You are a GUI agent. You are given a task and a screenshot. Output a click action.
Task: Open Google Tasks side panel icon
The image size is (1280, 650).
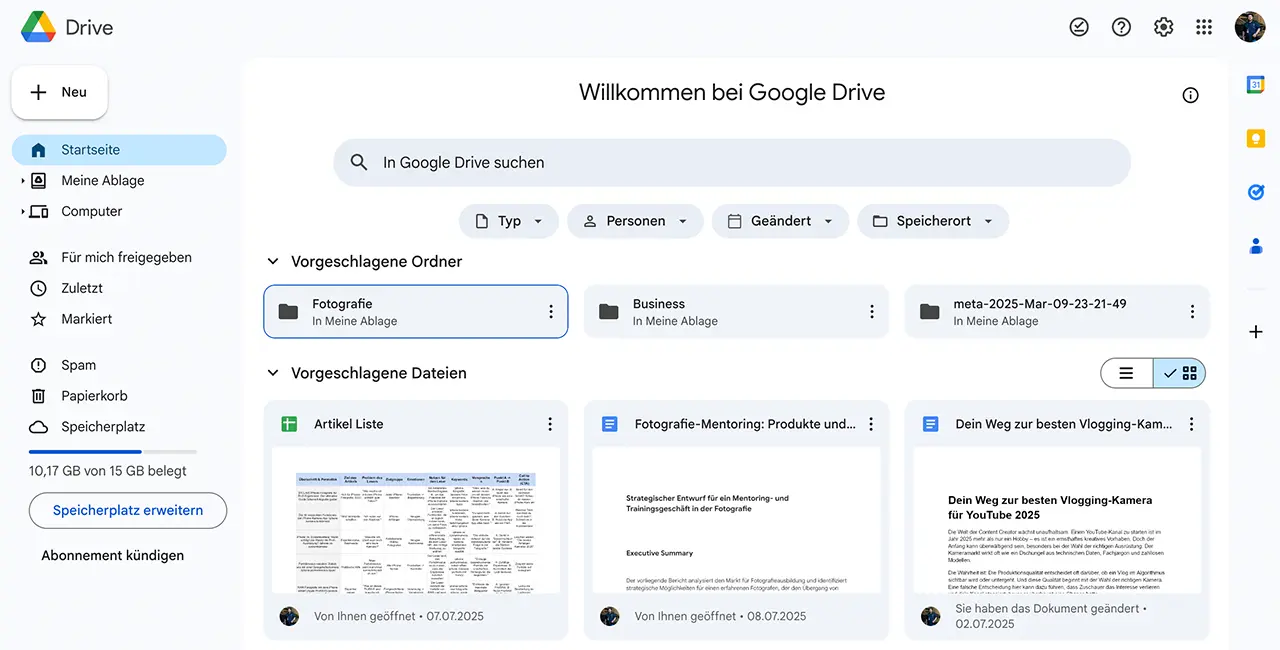point(1256,191)
